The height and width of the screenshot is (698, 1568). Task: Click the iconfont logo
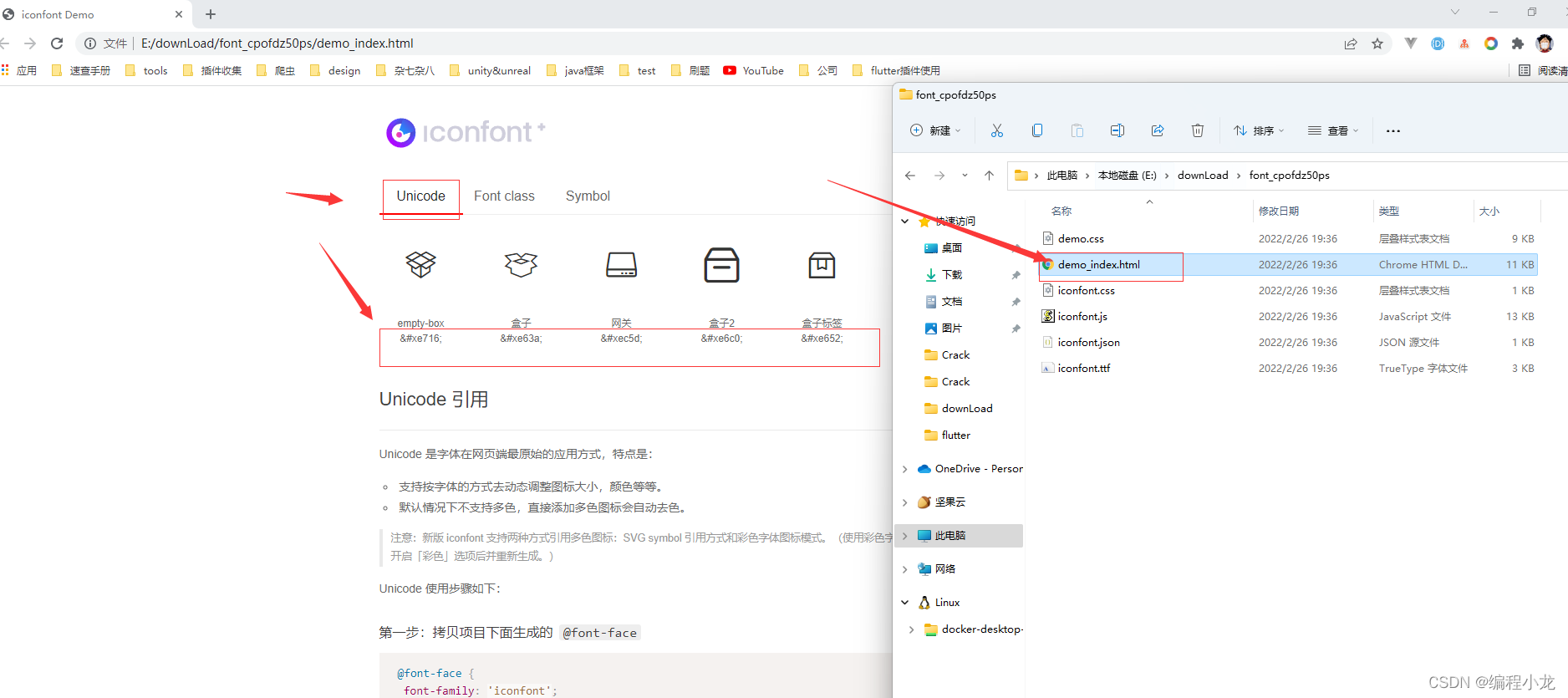pos(465,131)
